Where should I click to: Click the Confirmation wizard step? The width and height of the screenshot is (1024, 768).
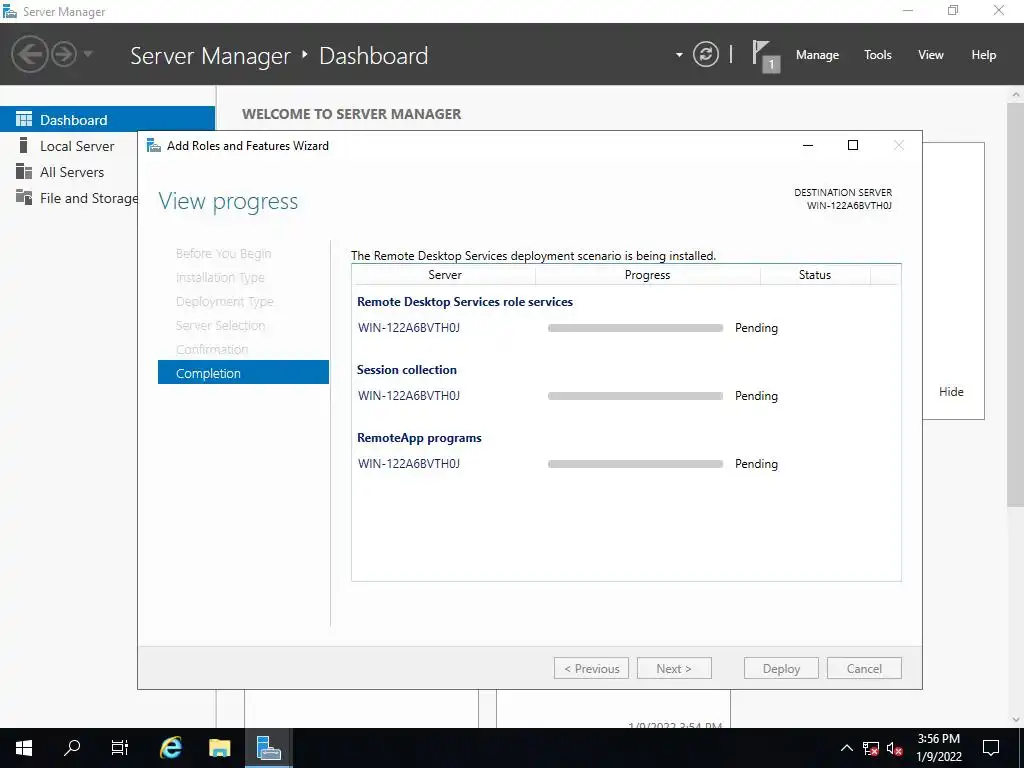[x=212, y=349]
